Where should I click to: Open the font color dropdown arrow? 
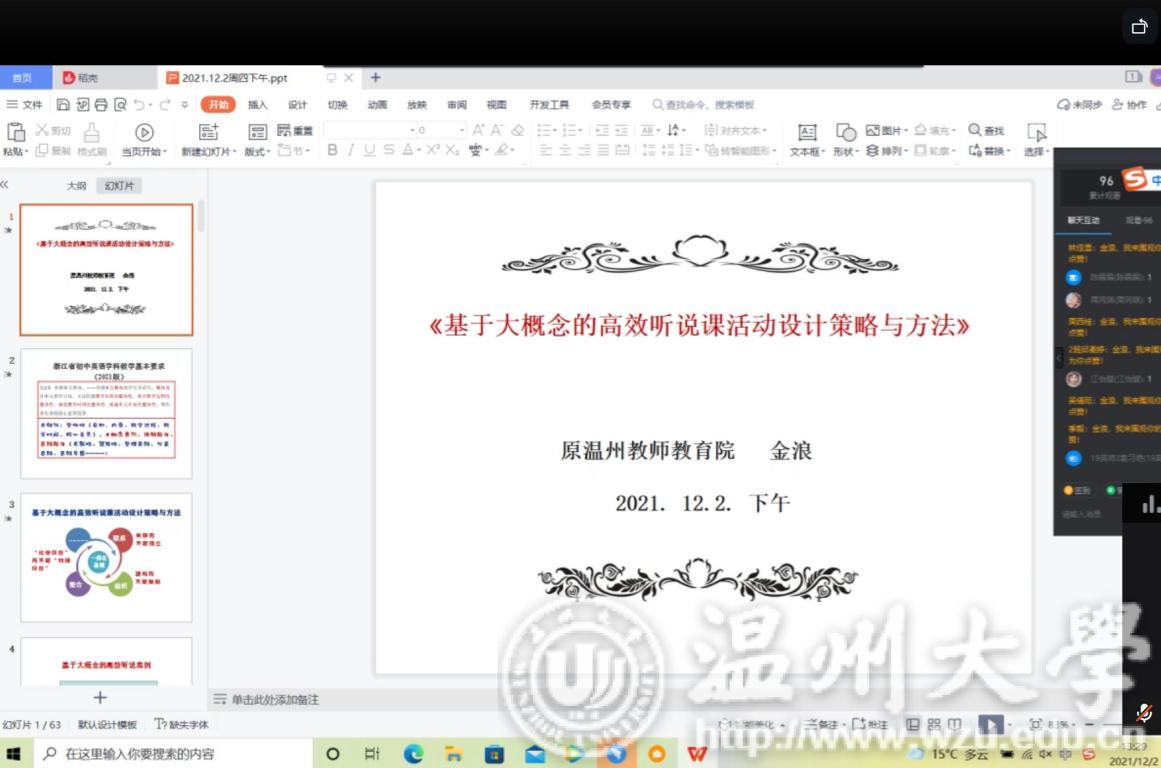(x=418, y=150)
